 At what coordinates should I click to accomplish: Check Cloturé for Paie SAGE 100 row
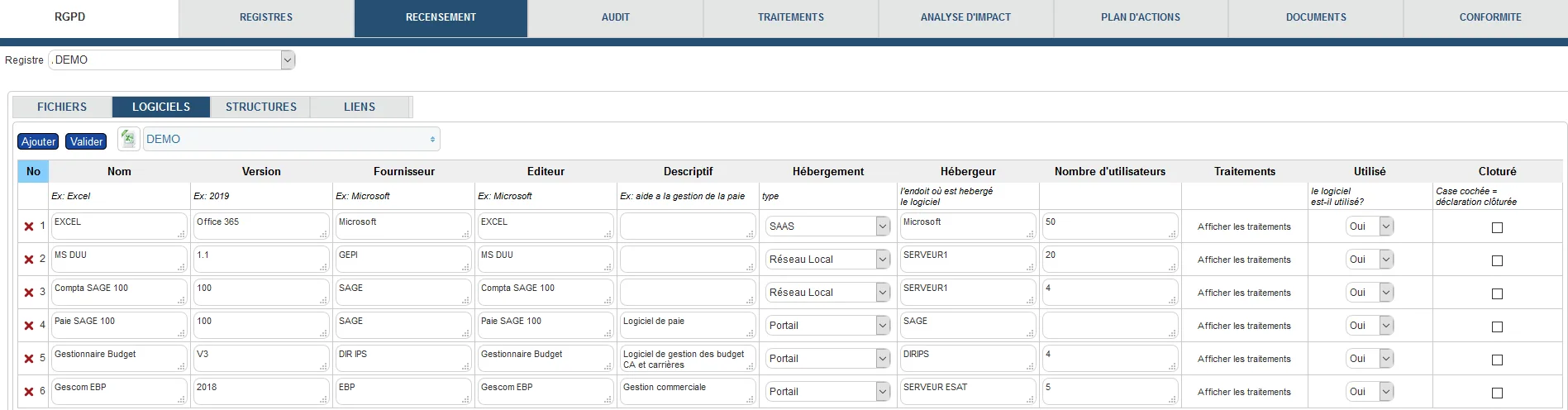tap(1497, 327)
